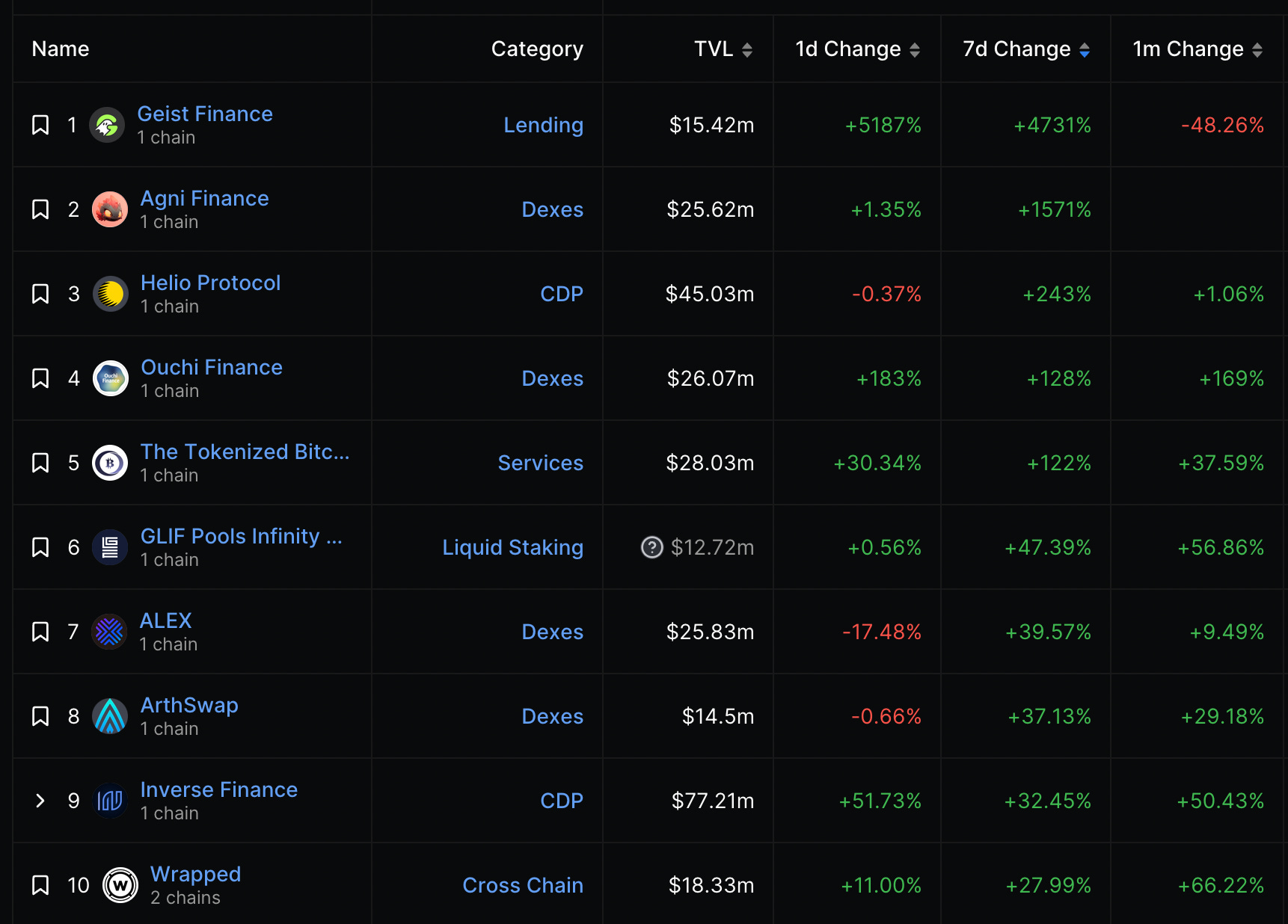Select the +5187% 1d change value

tap(883, 125)
